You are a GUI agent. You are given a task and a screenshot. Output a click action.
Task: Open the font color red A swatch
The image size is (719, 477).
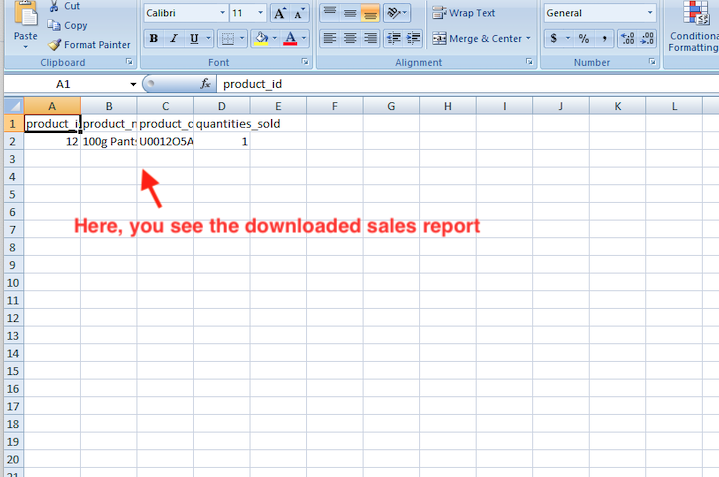coord(289,39)
